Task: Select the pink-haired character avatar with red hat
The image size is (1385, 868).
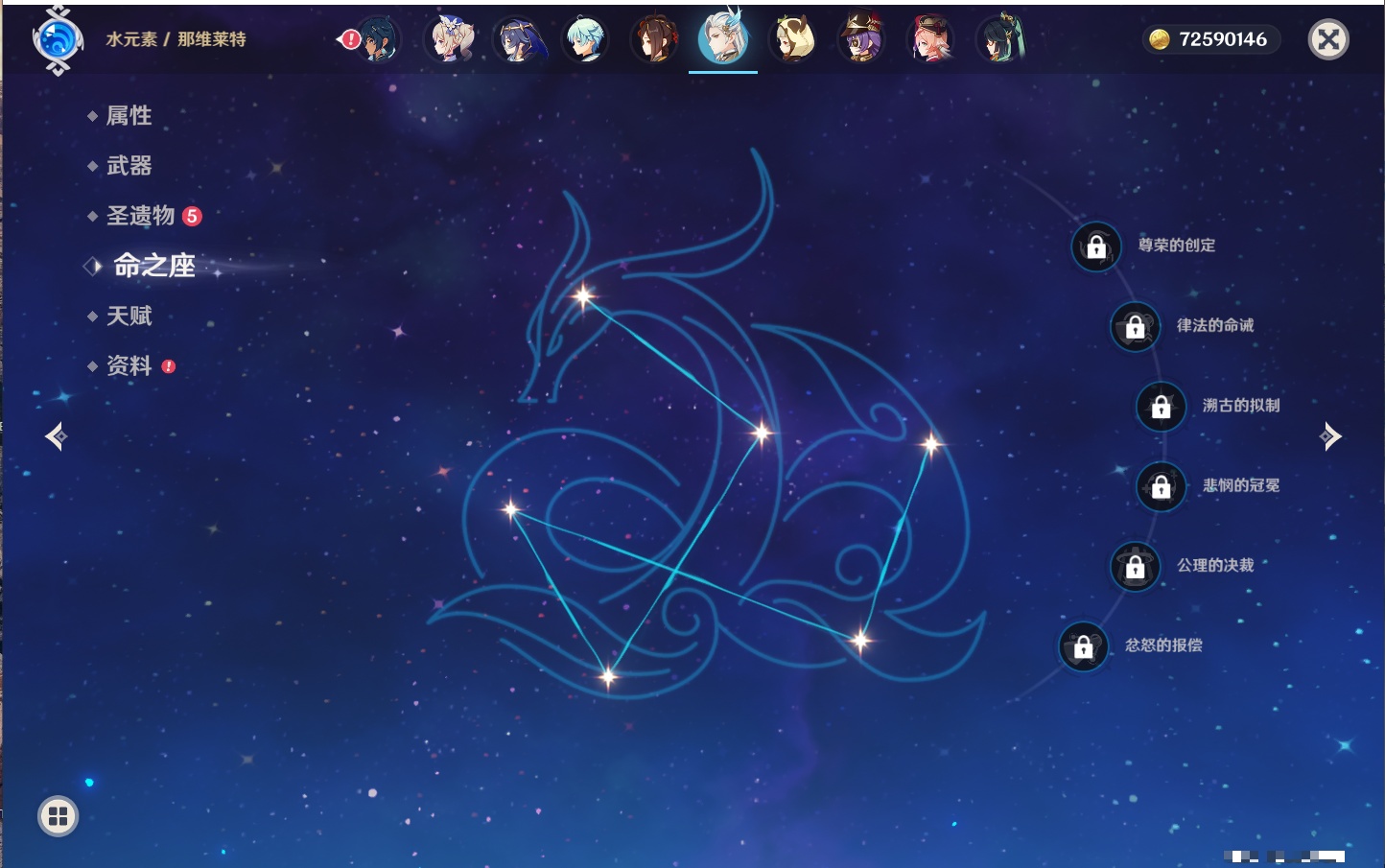Action: [929, 39]
